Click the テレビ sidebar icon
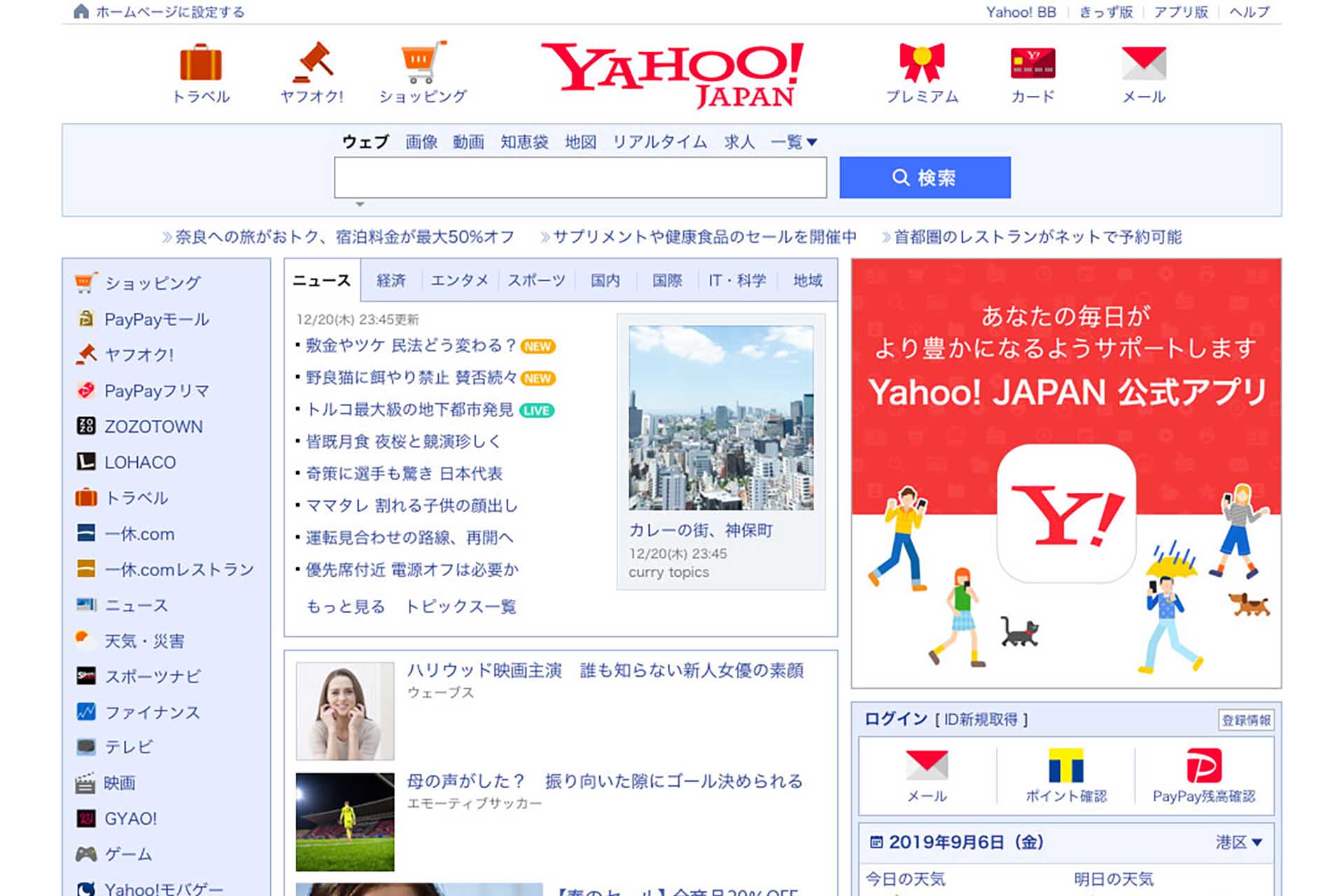 [x=86, y=747]
